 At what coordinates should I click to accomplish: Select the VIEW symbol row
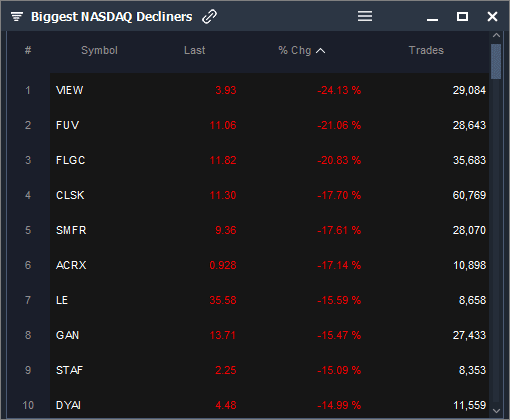[x=269, y=90]
